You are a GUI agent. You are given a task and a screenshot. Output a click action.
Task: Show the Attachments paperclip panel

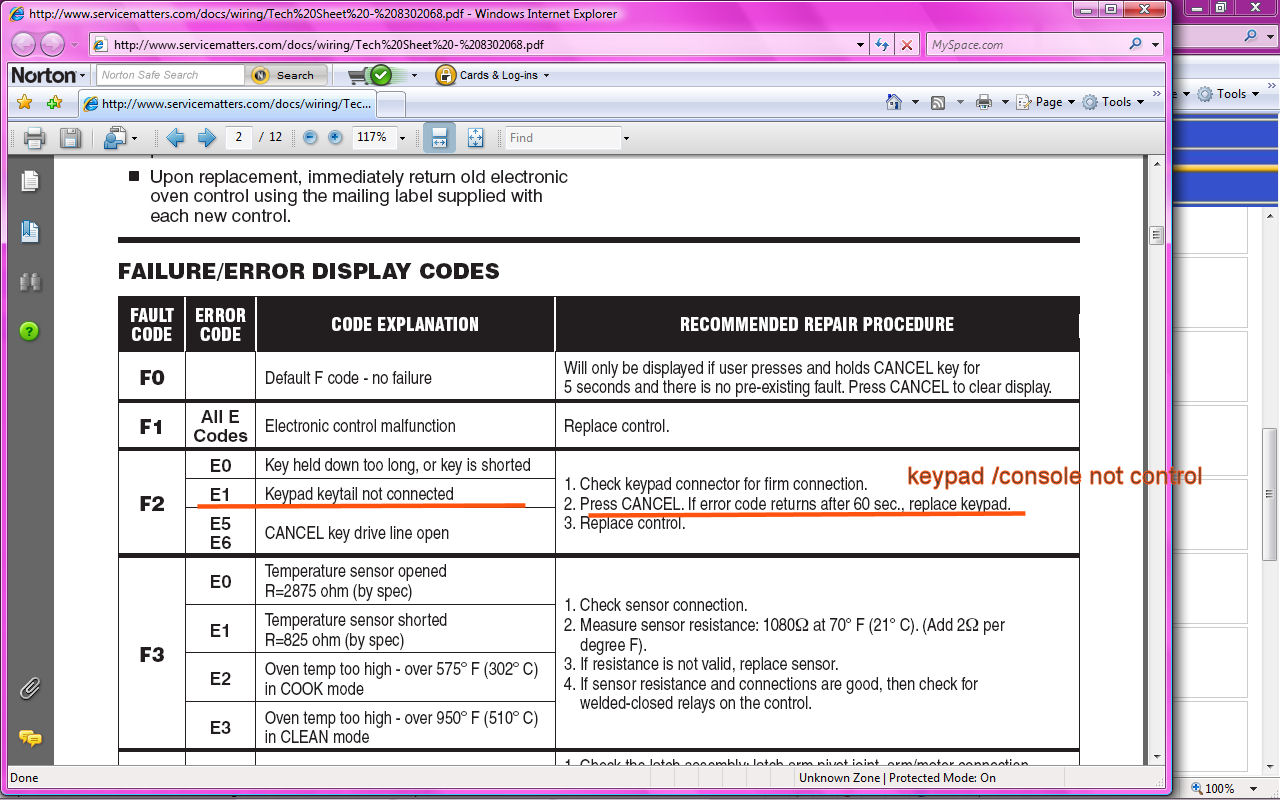point(30,689)
